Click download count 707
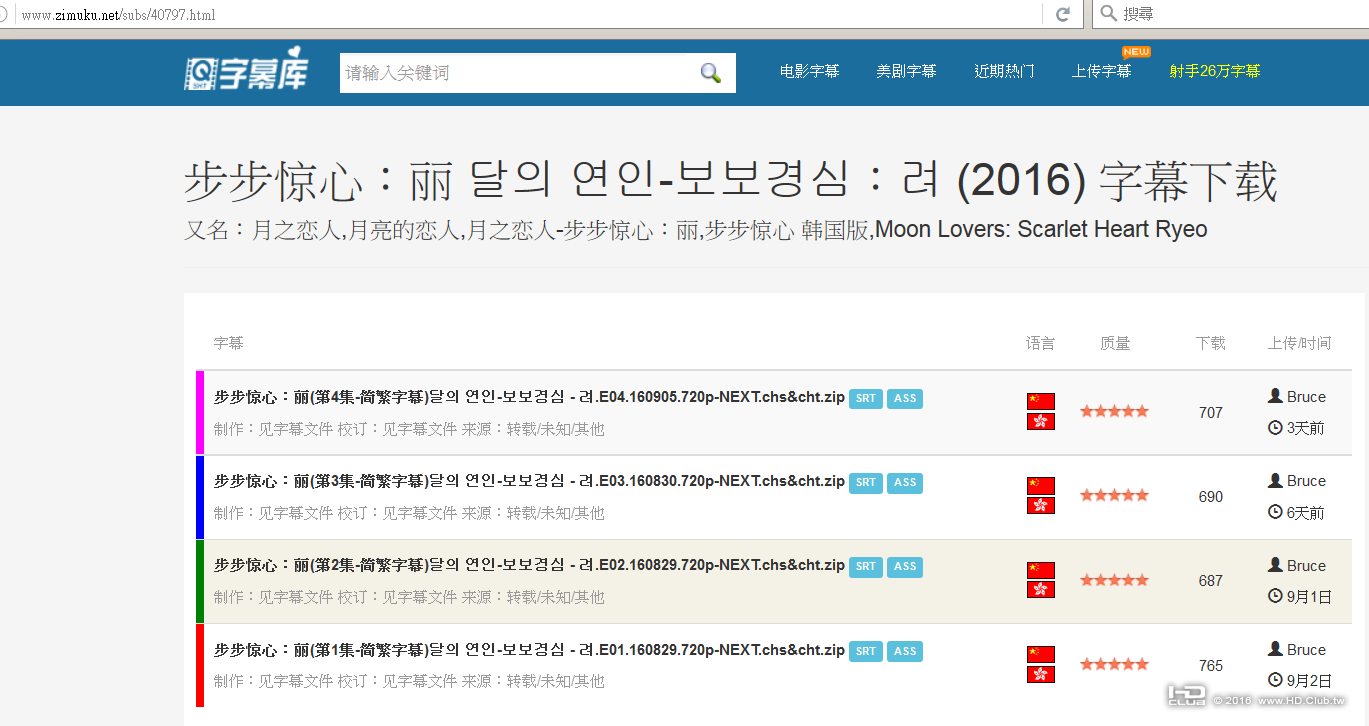This screenshot has height=726, width=1369. pyautogui.click(x=1211, y=412)
